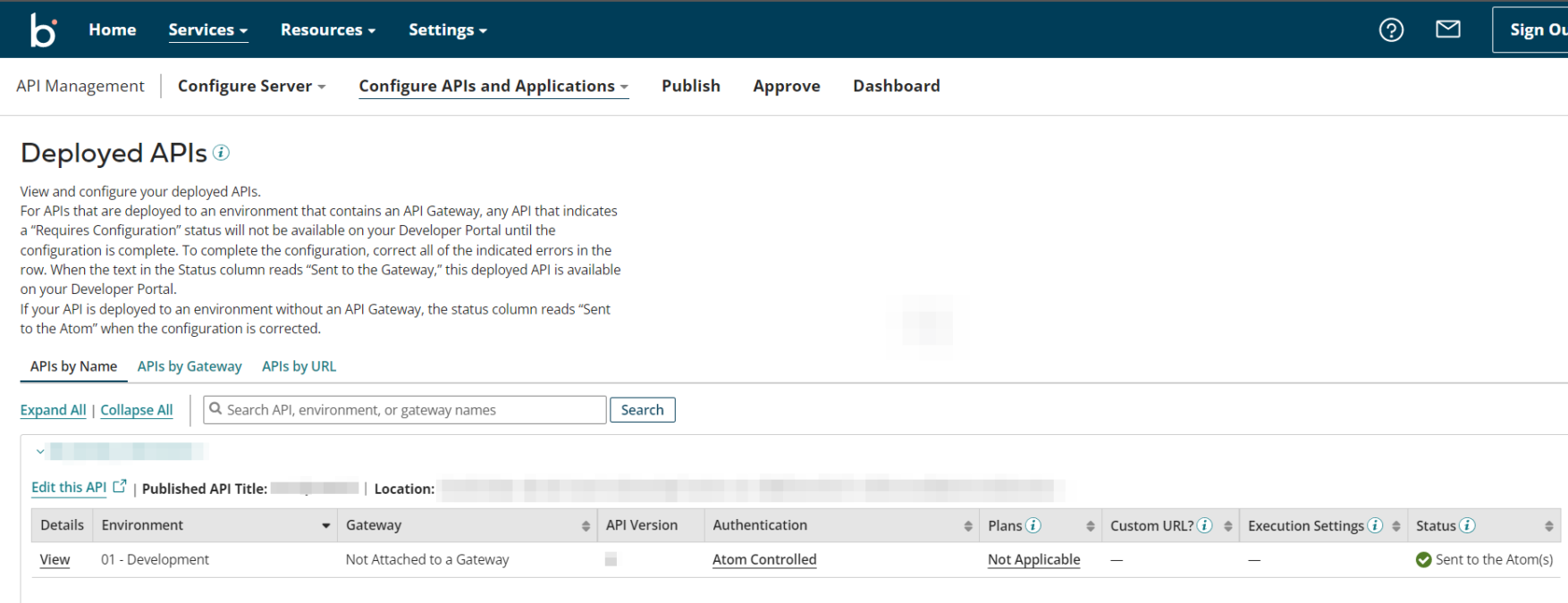This screenshot has height=603, width=1568.
Task: Click the Custom URL column info icon
Action: [1205, 525]
